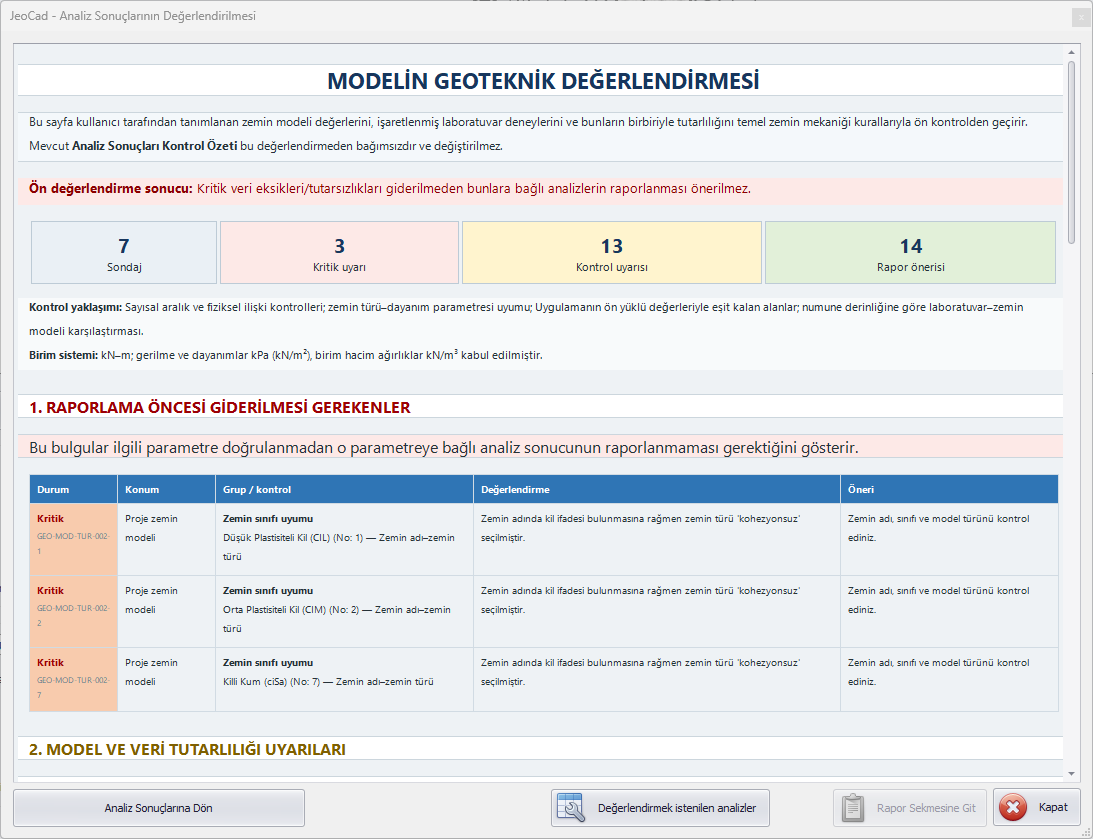Click the scrollbar down arrow
The image size is (1093, 839).
pos(1071,773)
